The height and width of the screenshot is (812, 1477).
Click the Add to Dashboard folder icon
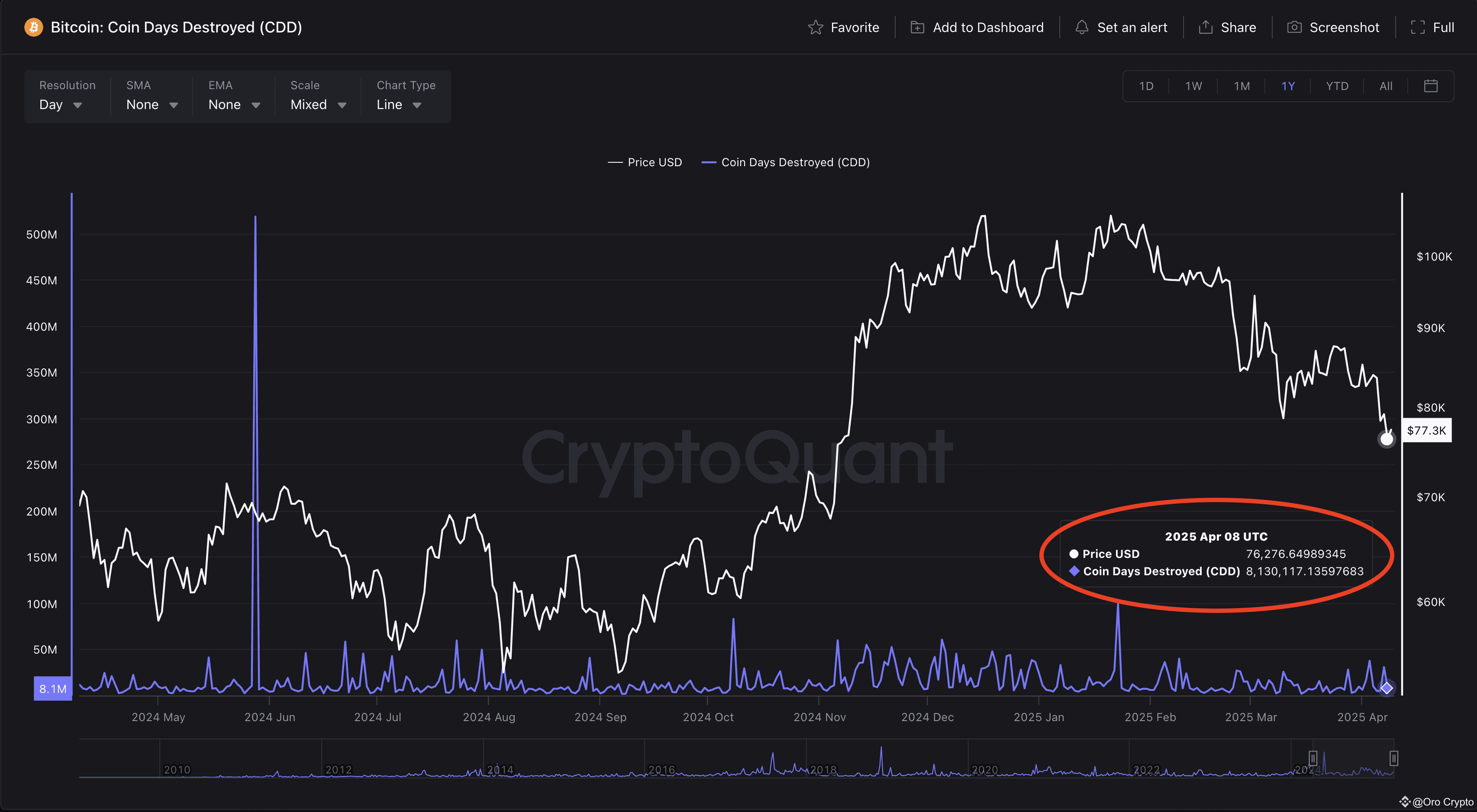tap(917, 27)
